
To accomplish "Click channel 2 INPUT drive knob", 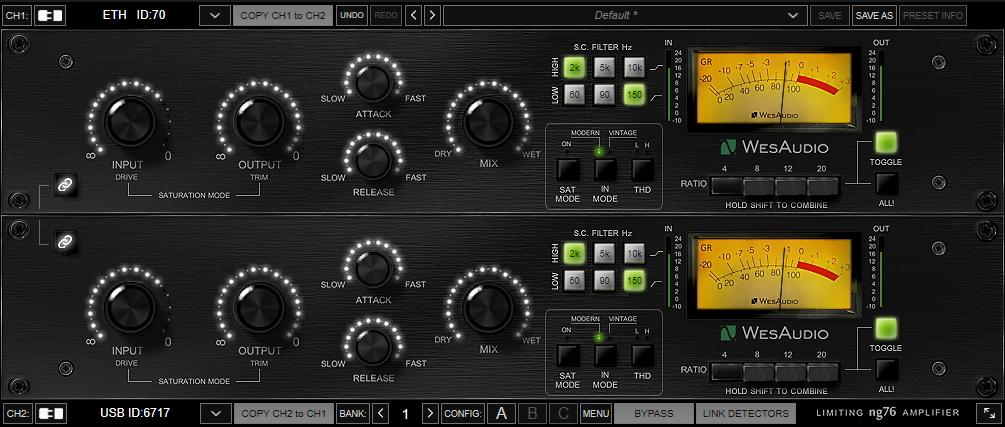I will (x=130, y=308).
